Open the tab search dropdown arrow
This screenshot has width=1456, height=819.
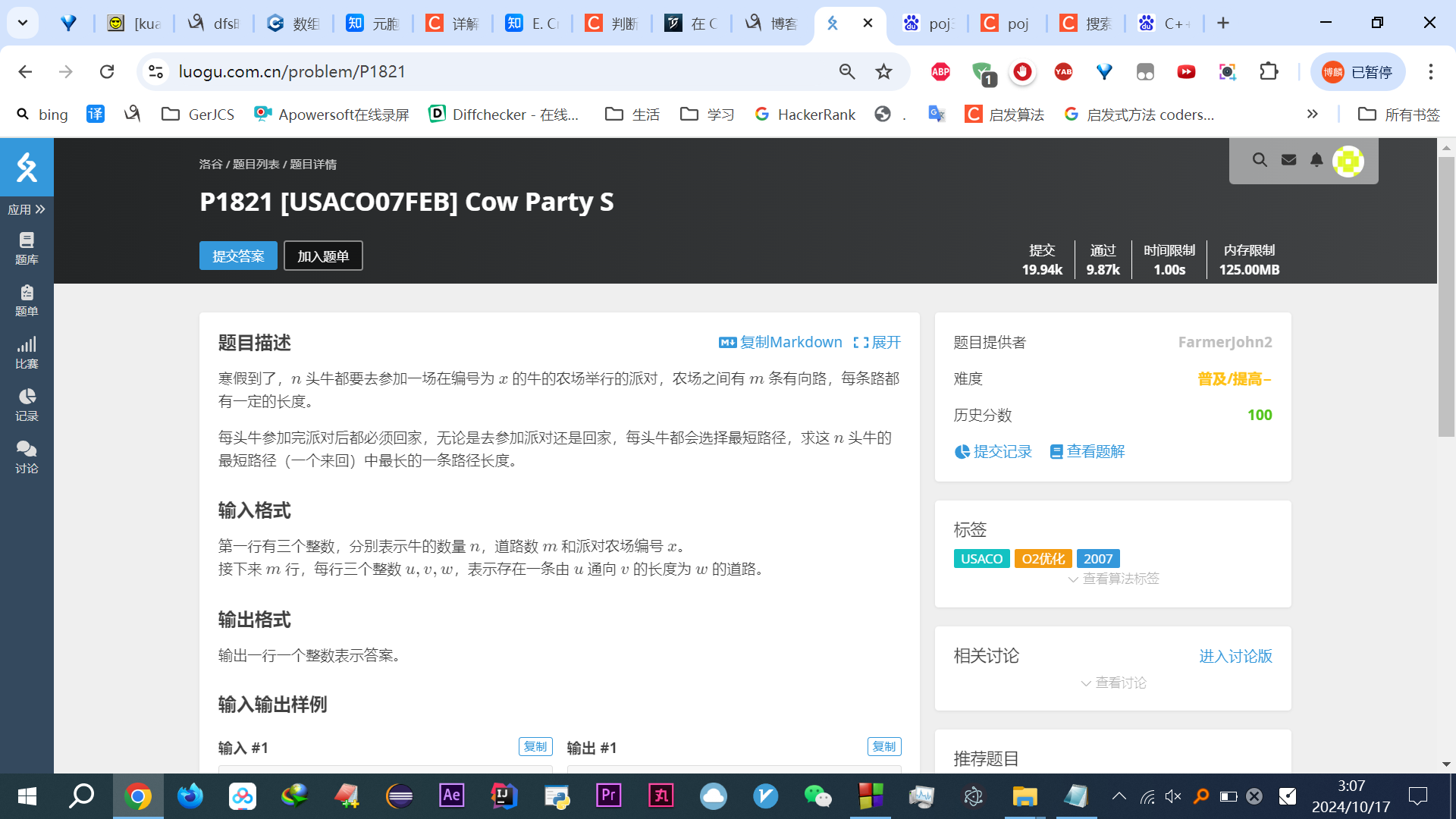23,23
